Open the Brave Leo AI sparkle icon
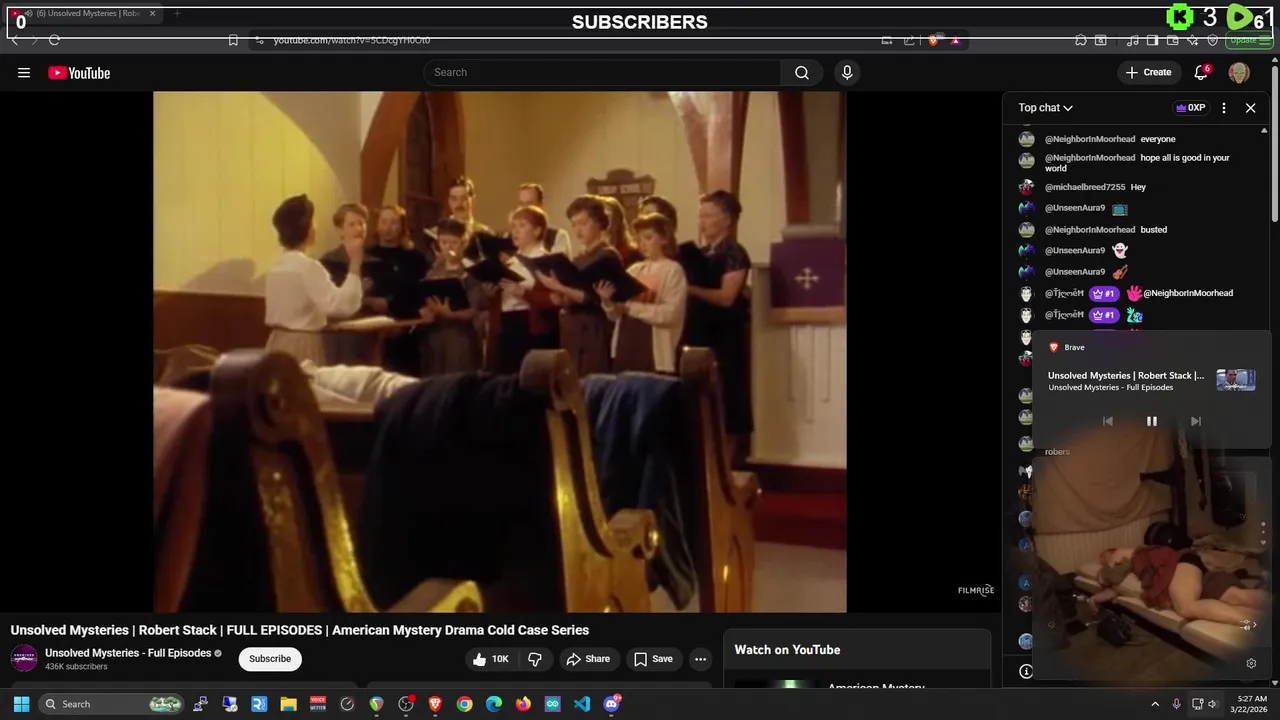The width and height of the screenshot is (1280, 720). (x=1195, y=40)
